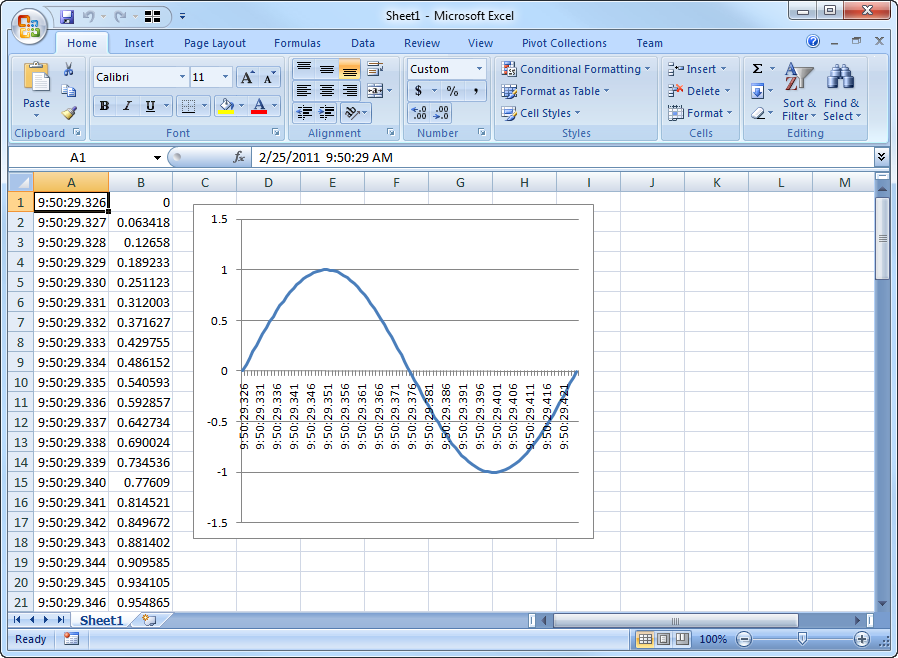898x658 pixels.
Task: Toggle Bottom Align for cell text
Action: coord(349,69)
